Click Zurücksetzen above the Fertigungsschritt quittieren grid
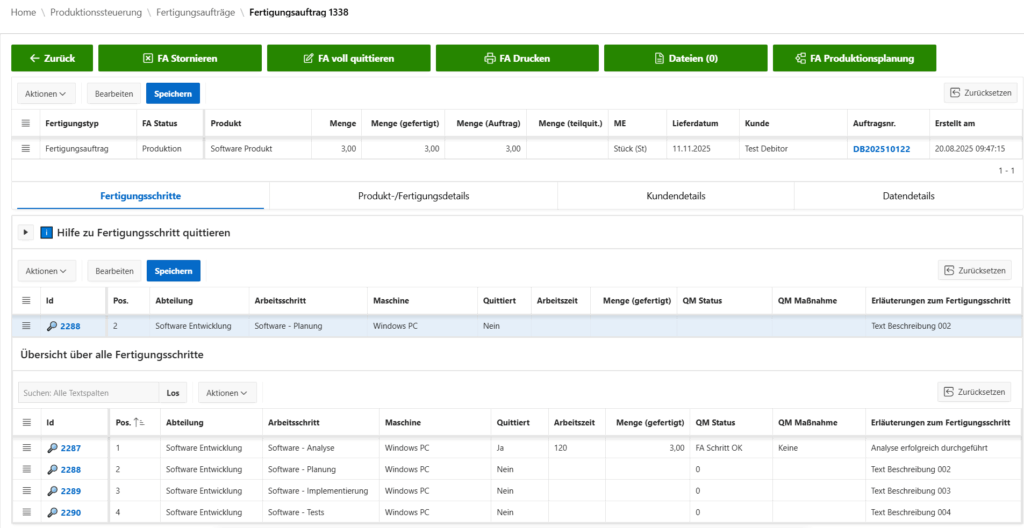 (x=975, y=270)
